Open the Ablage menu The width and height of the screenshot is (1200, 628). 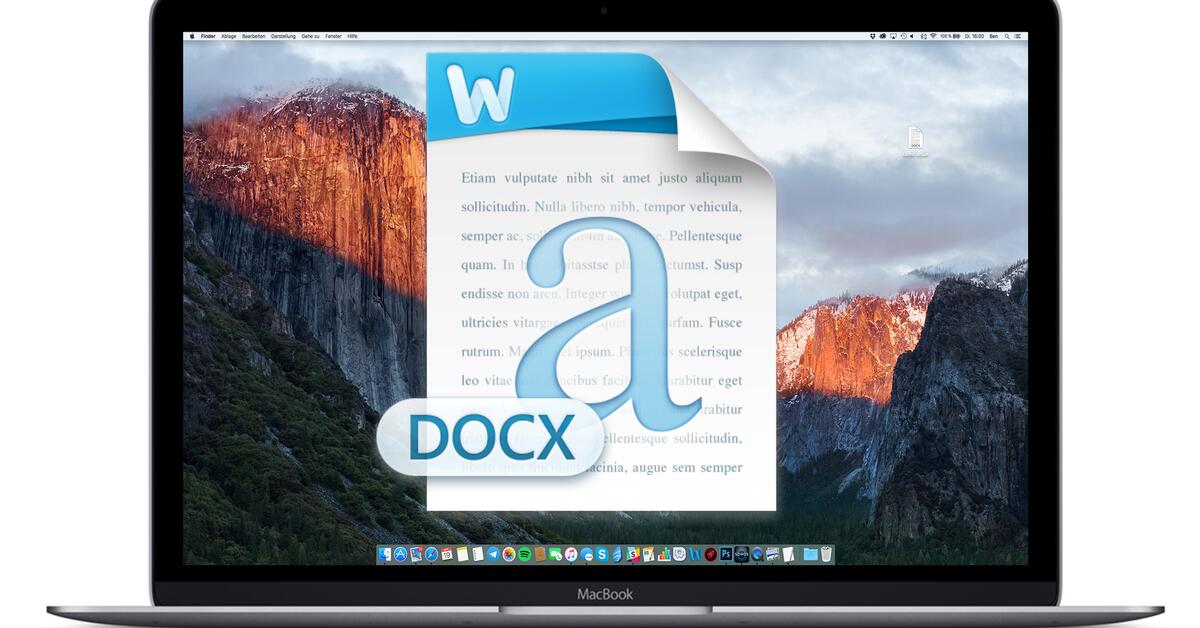(x=229, y=36)
